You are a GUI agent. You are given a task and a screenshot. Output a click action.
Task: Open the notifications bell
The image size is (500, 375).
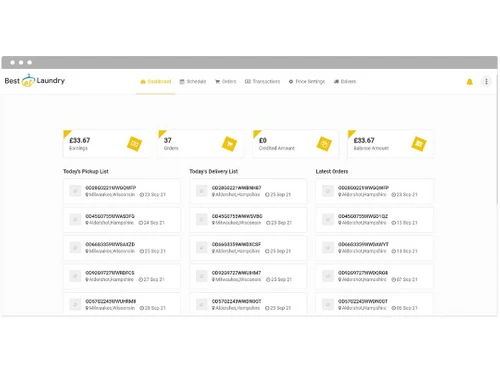click(469, 82)
